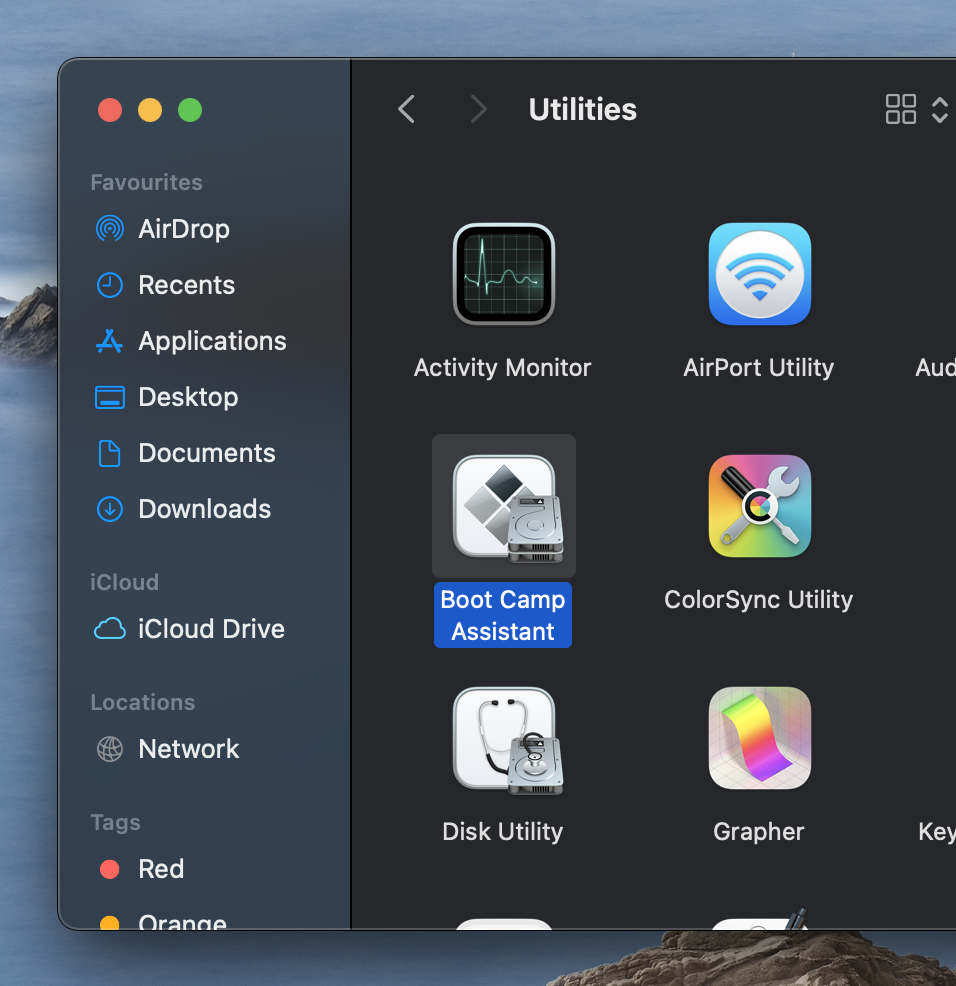Viewport: 956px width, 986px height.
Task: Click the Favourites section header
Action: tap(147, 182)
